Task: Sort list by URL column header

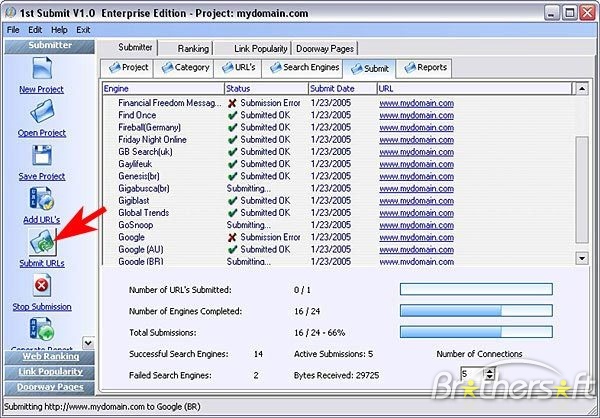Action: pos(474,89)
